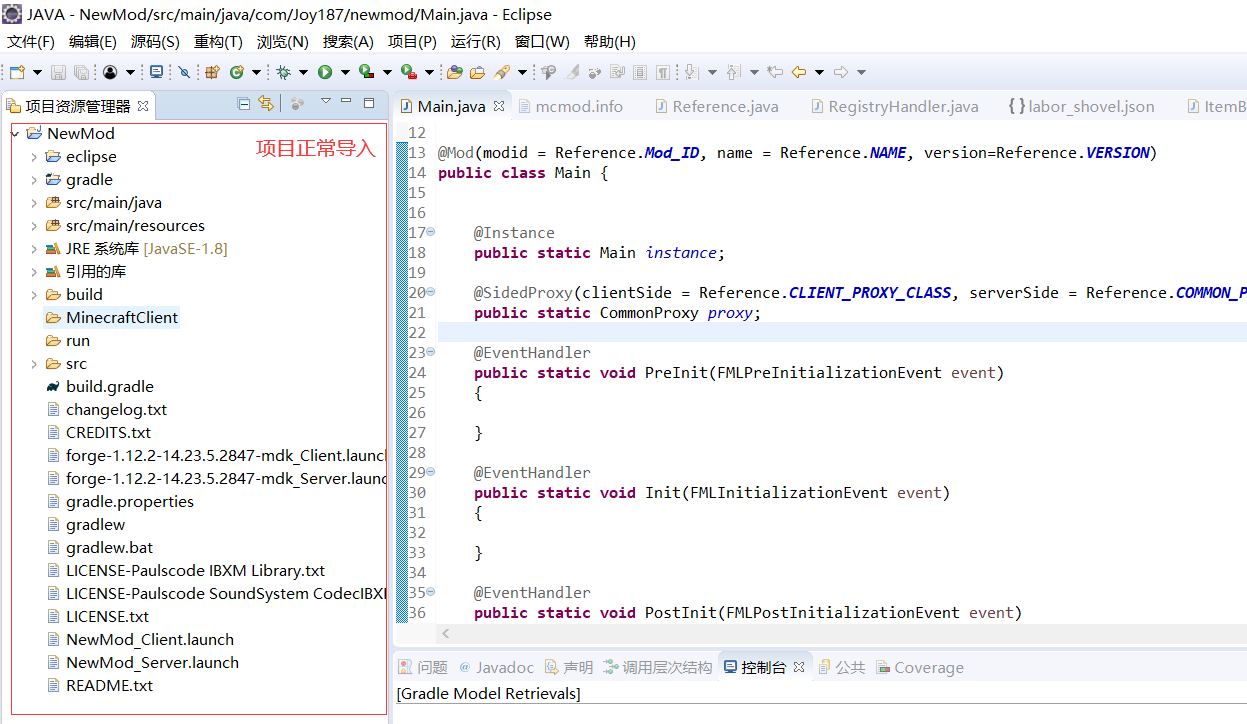Viewport: 1247px width, 724px height.
Task: Click the Previous Annotation icon
Action: (x=734, y=72)
